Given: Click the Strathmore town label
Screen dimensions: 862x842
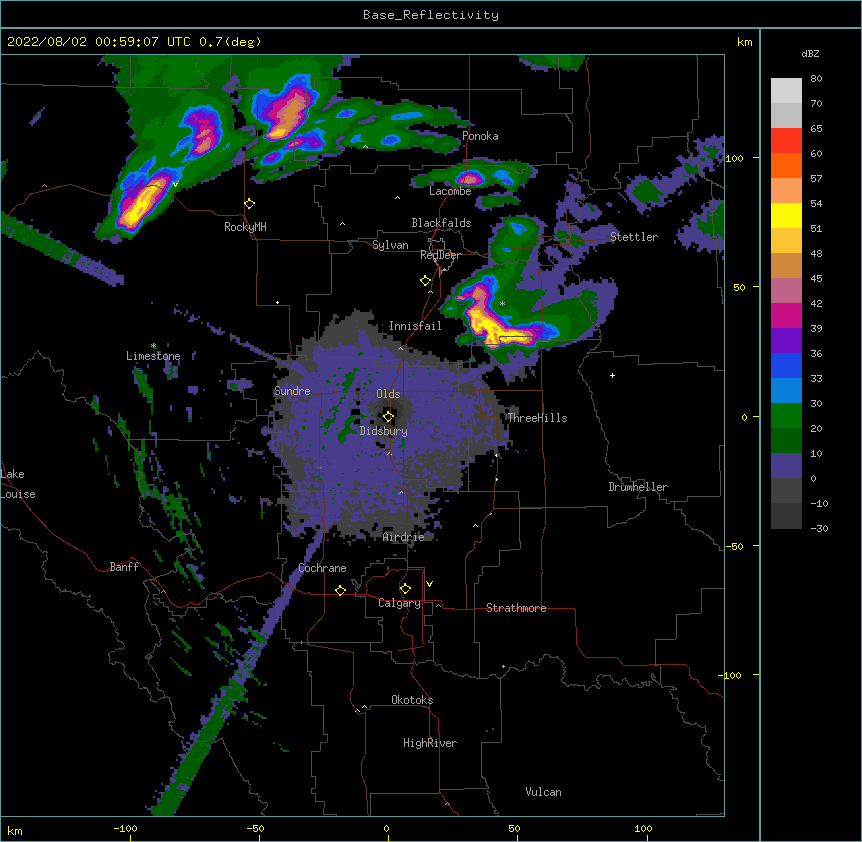Looking at the screenshot, I should [516, 608].
